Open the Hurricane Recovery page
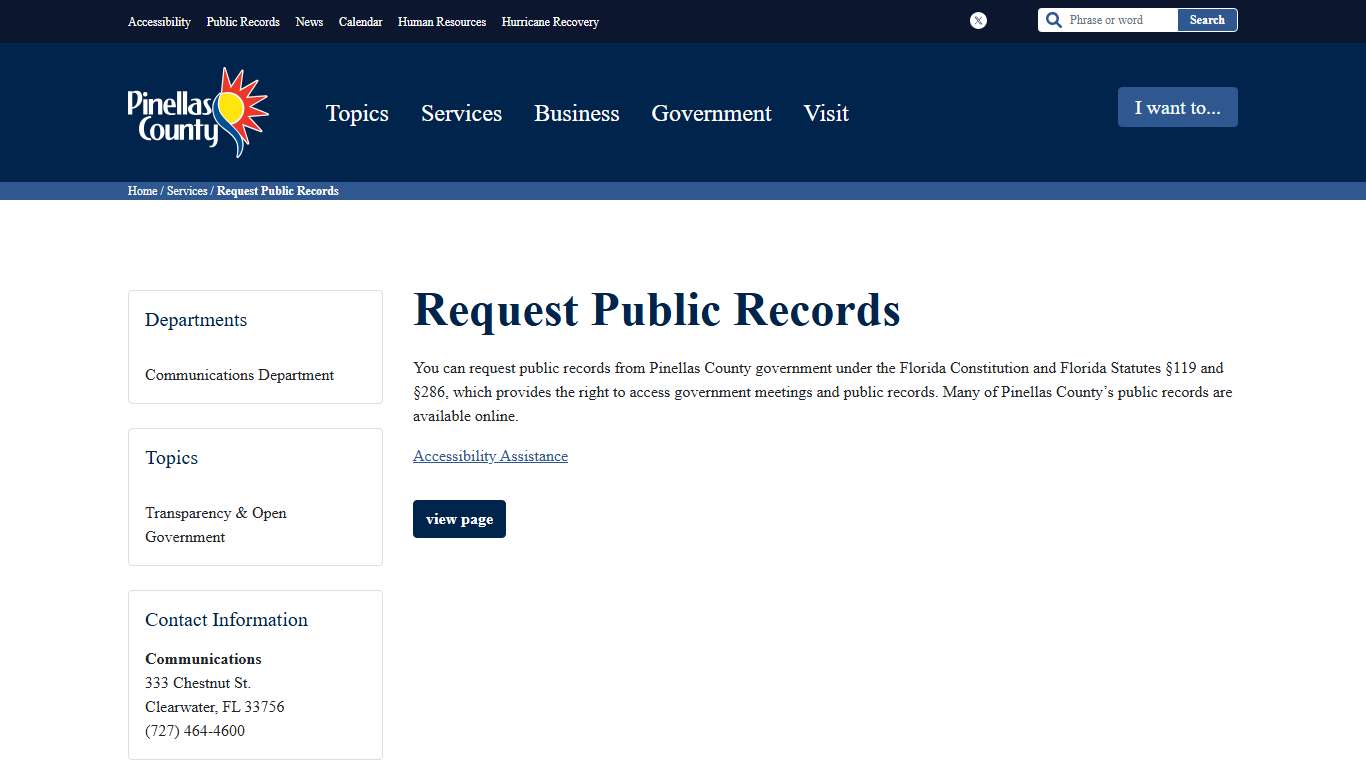This screenshot has width=1366, height=768. point(549,21)
